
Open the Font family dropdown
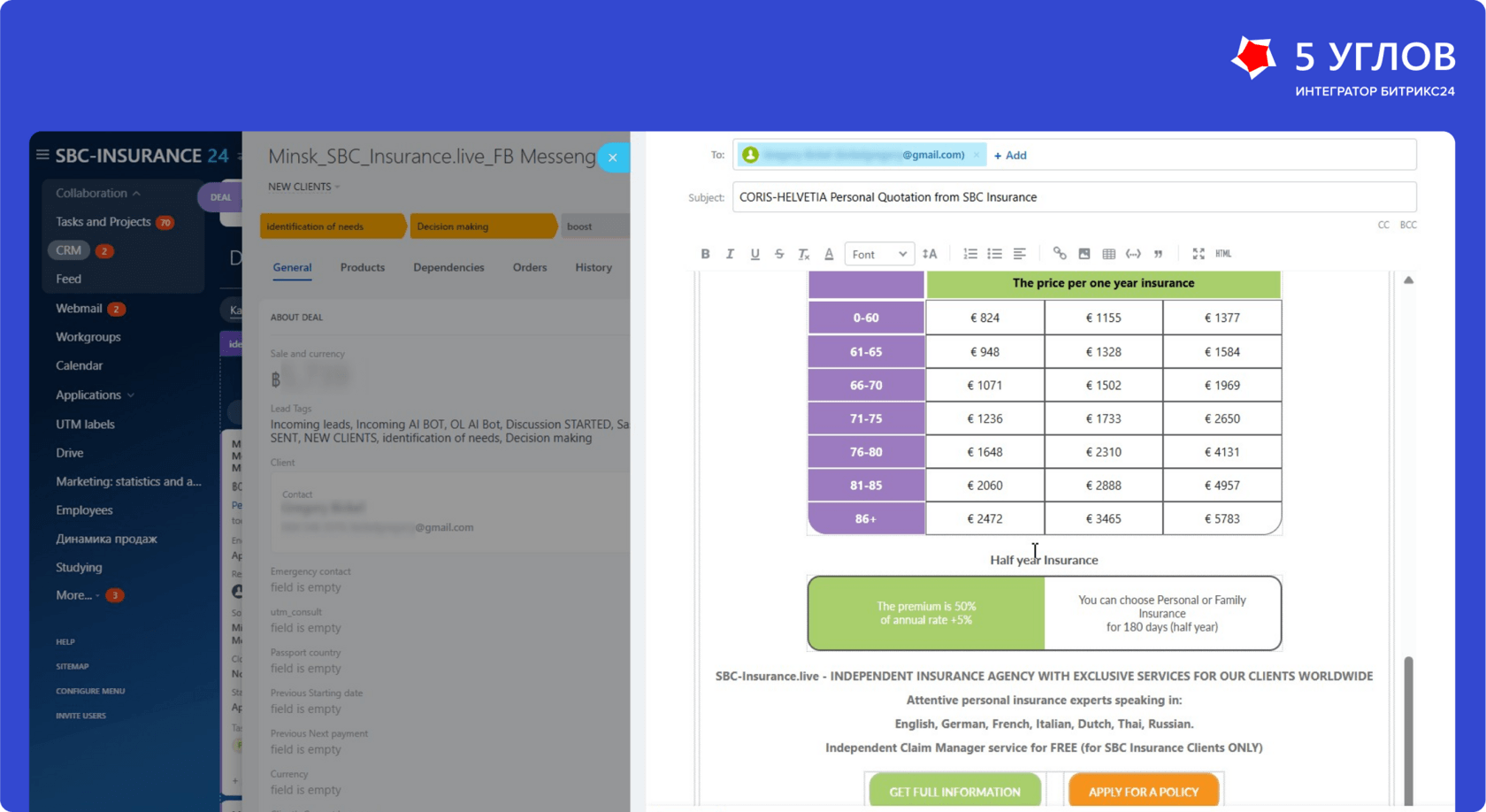click(x=879, y=254)
